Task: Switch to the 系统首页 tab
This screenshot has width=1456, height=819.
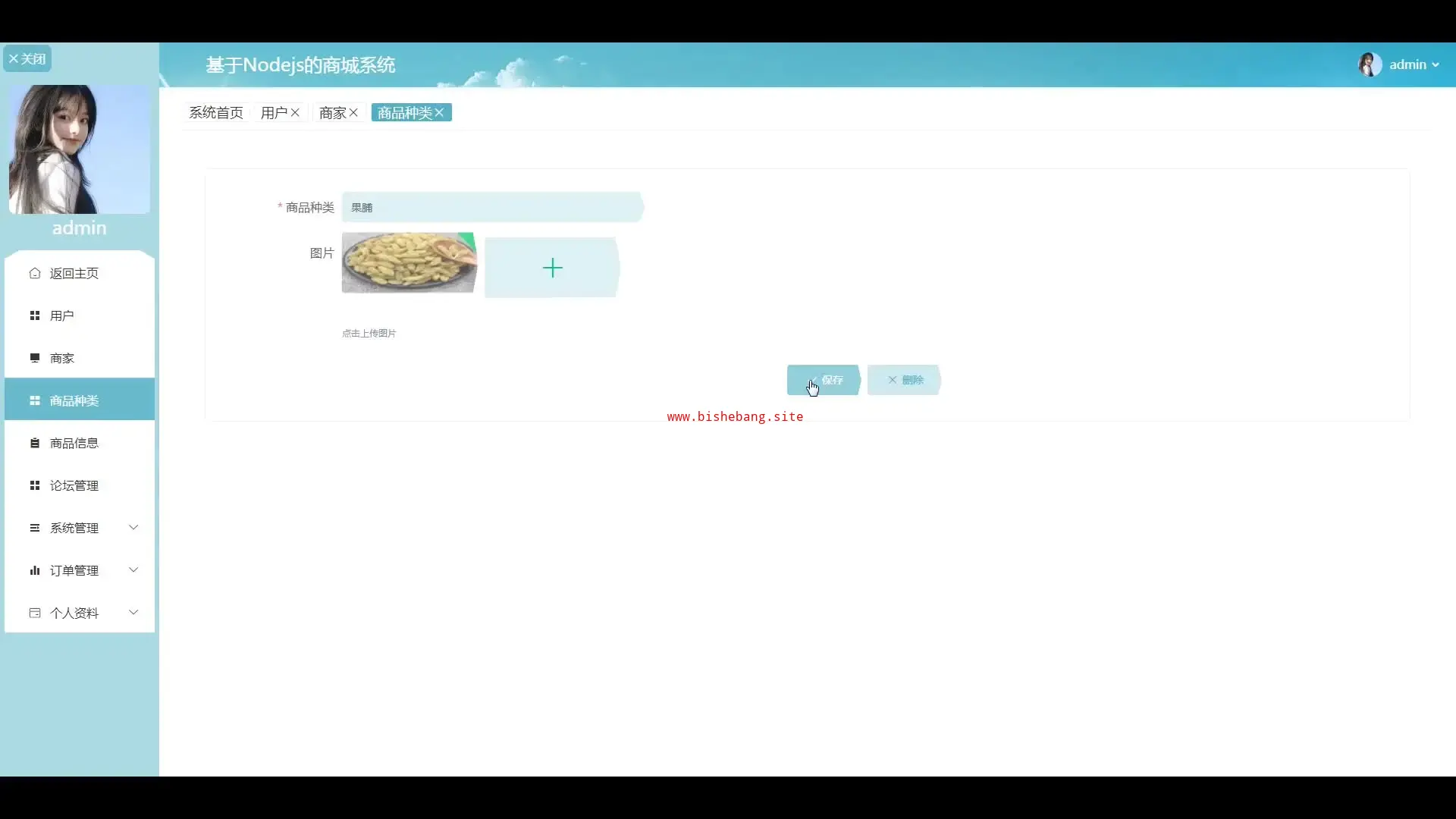Action: point(216,112)
